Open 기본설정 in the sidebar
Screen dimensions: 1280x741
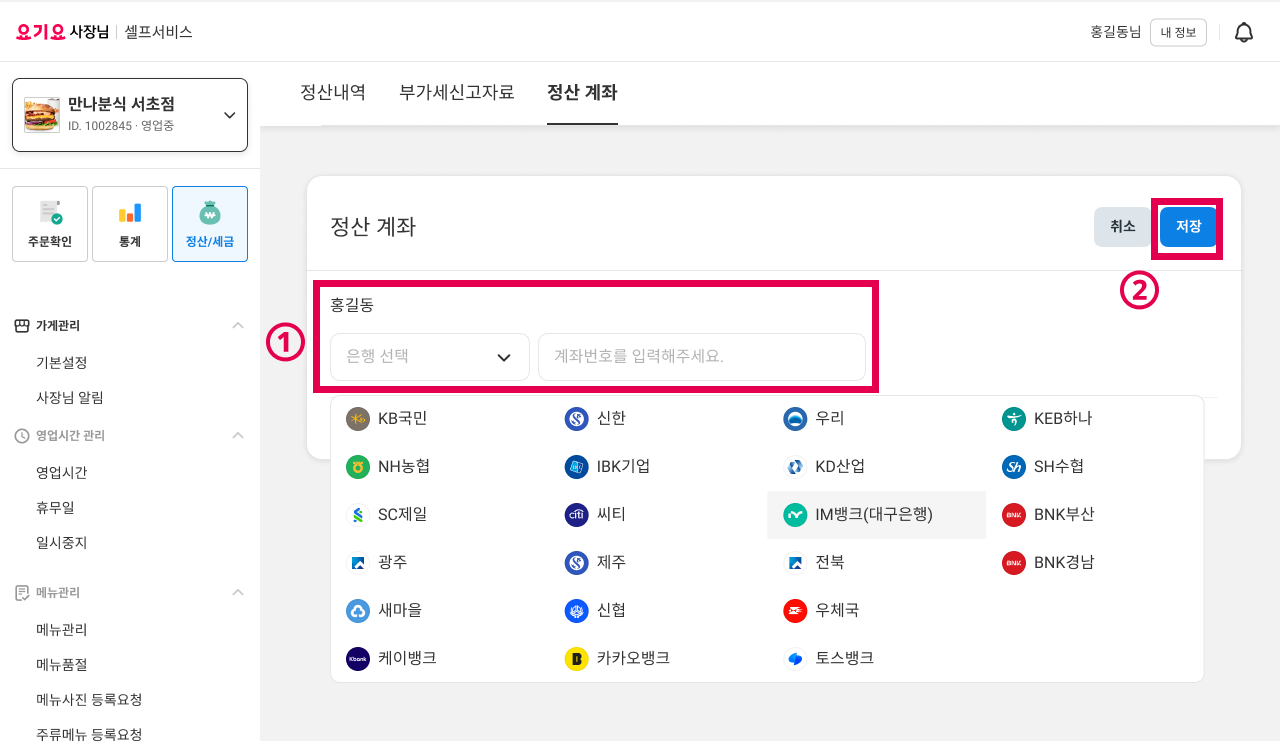(x=62, y=363)
